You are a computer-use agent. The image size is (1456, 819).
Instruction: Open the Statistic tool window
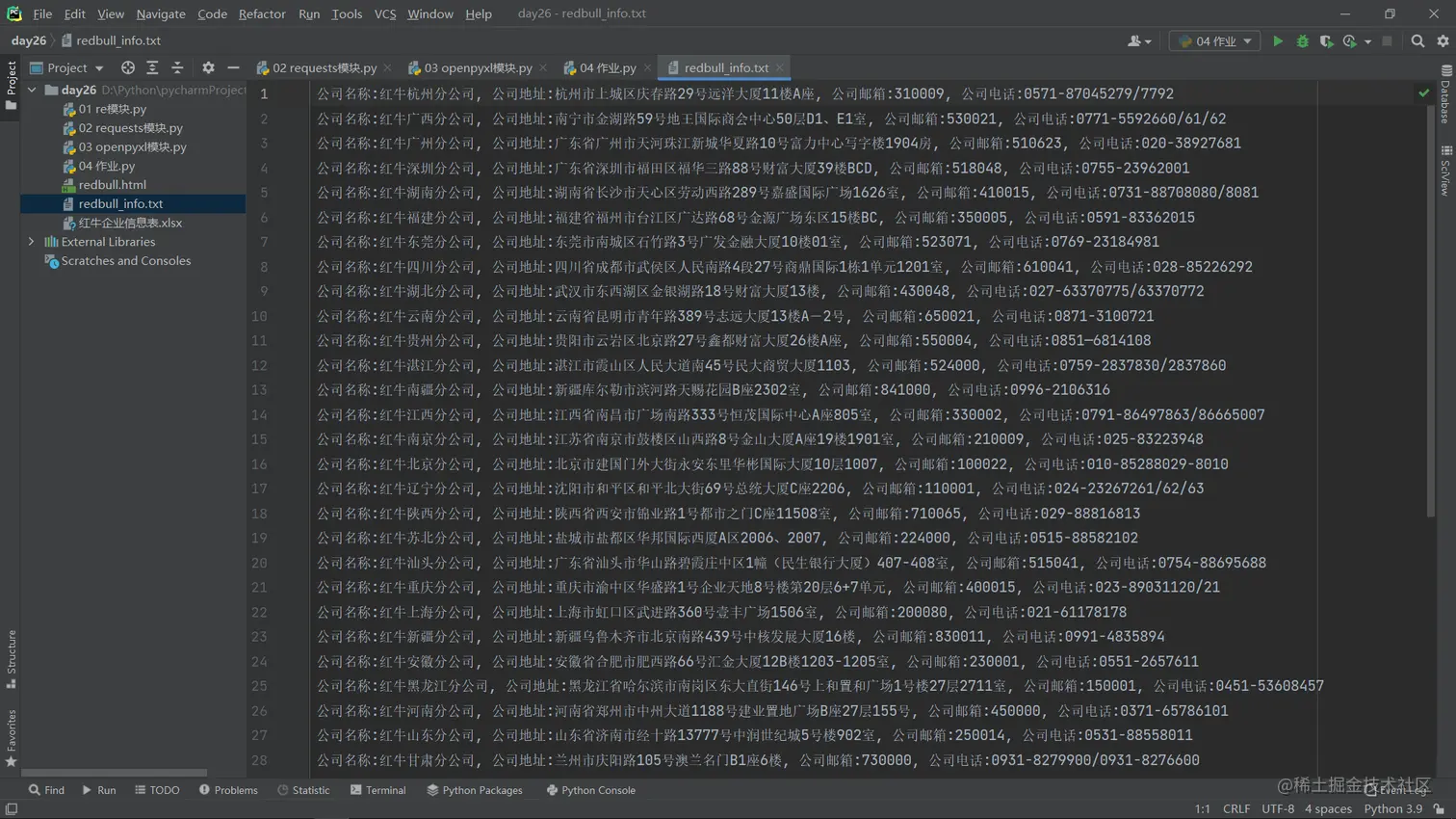(303, 790)
